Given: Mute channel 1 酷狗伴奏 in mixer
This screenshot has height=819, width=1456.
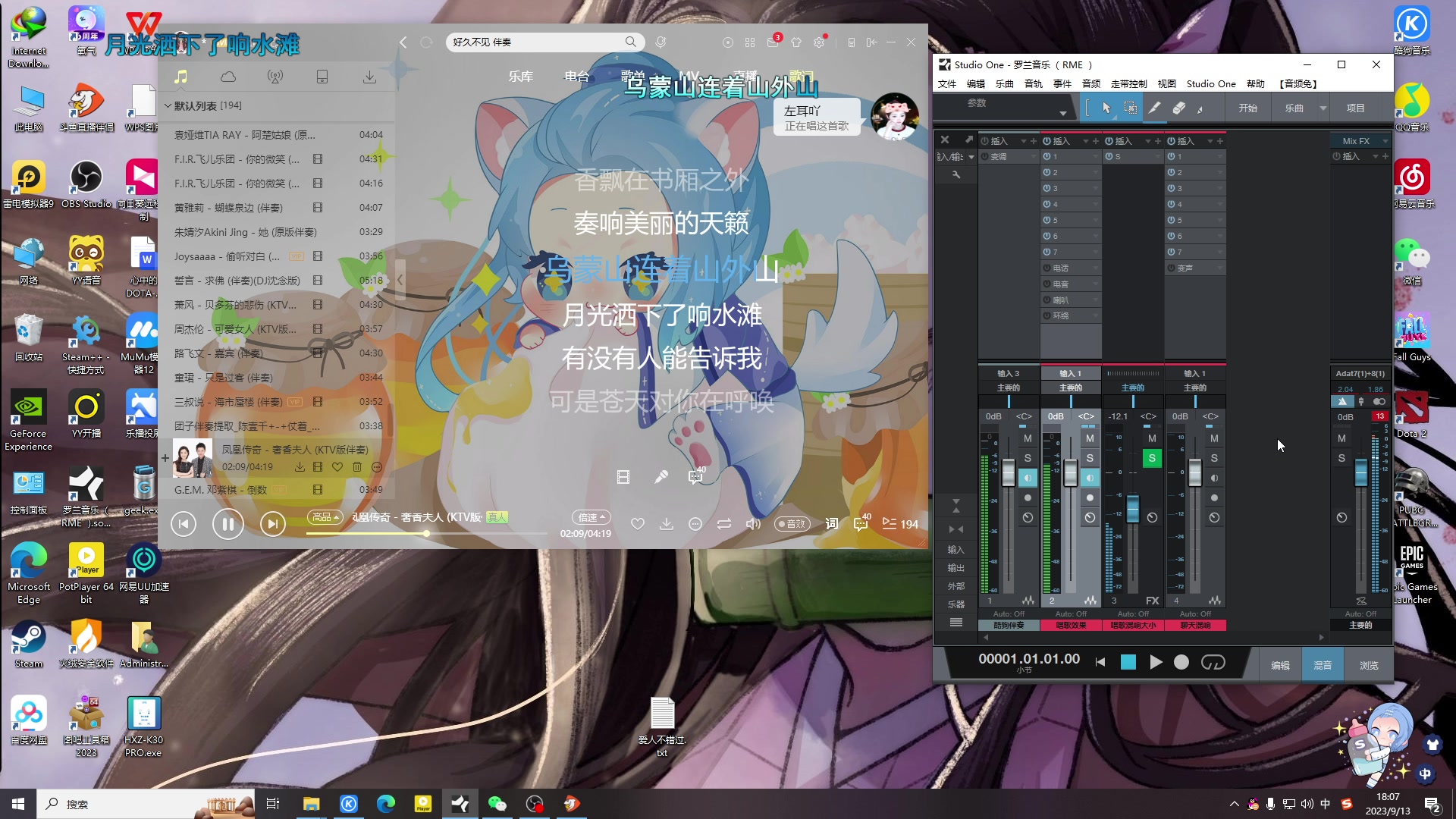Looking at the screenshot, I should 1028,438.
